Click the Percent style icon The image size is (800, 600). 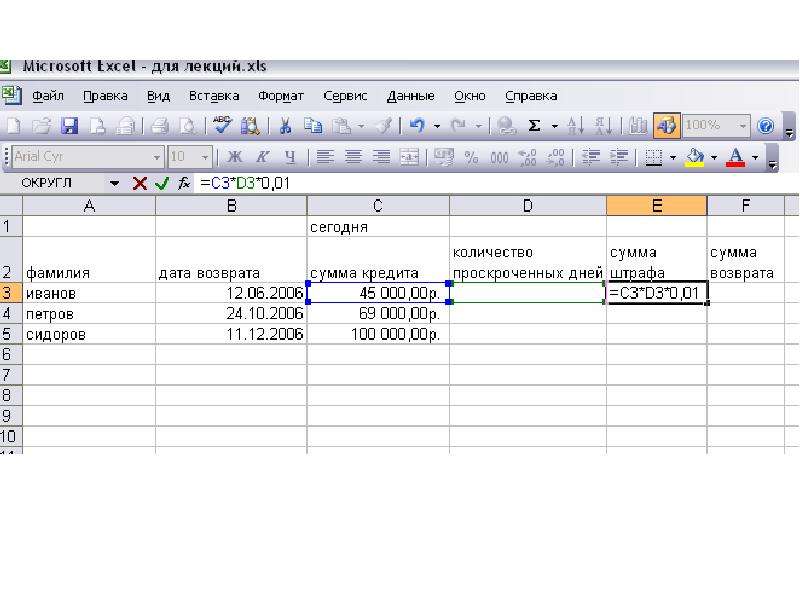coord(471,157)
